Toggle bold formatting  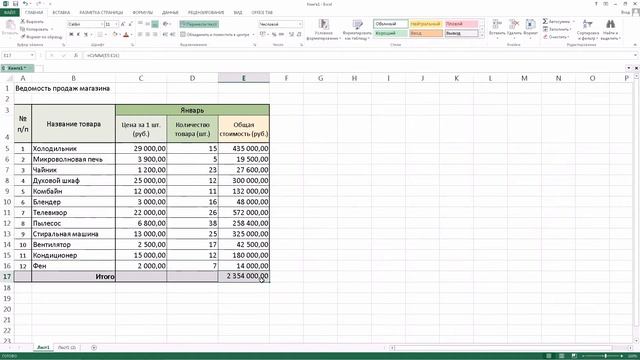[71, 35]
